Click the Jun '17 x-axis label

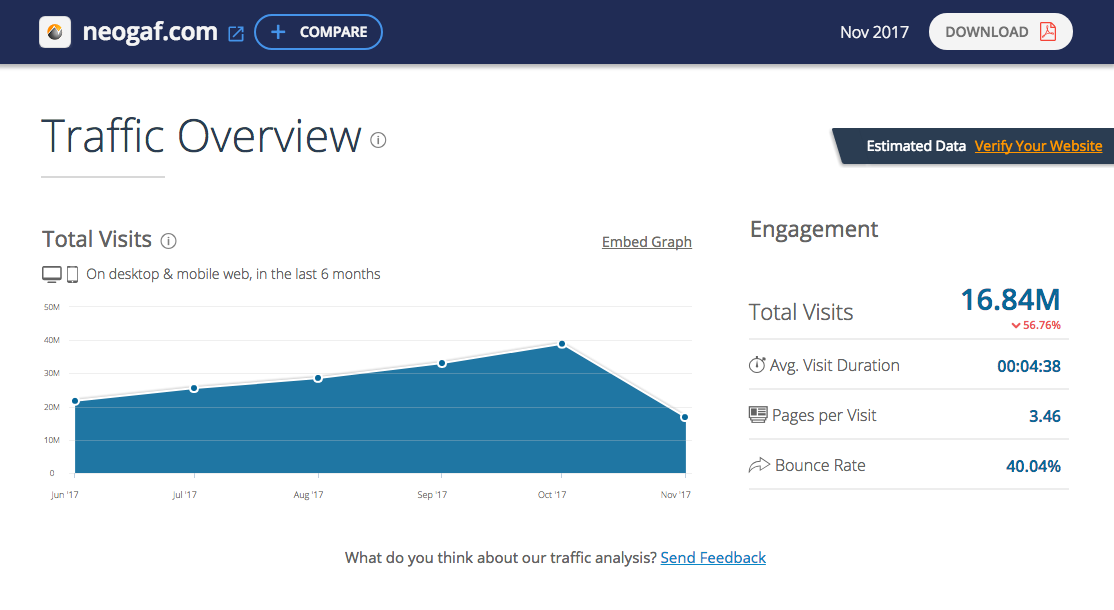click(65, 495)
